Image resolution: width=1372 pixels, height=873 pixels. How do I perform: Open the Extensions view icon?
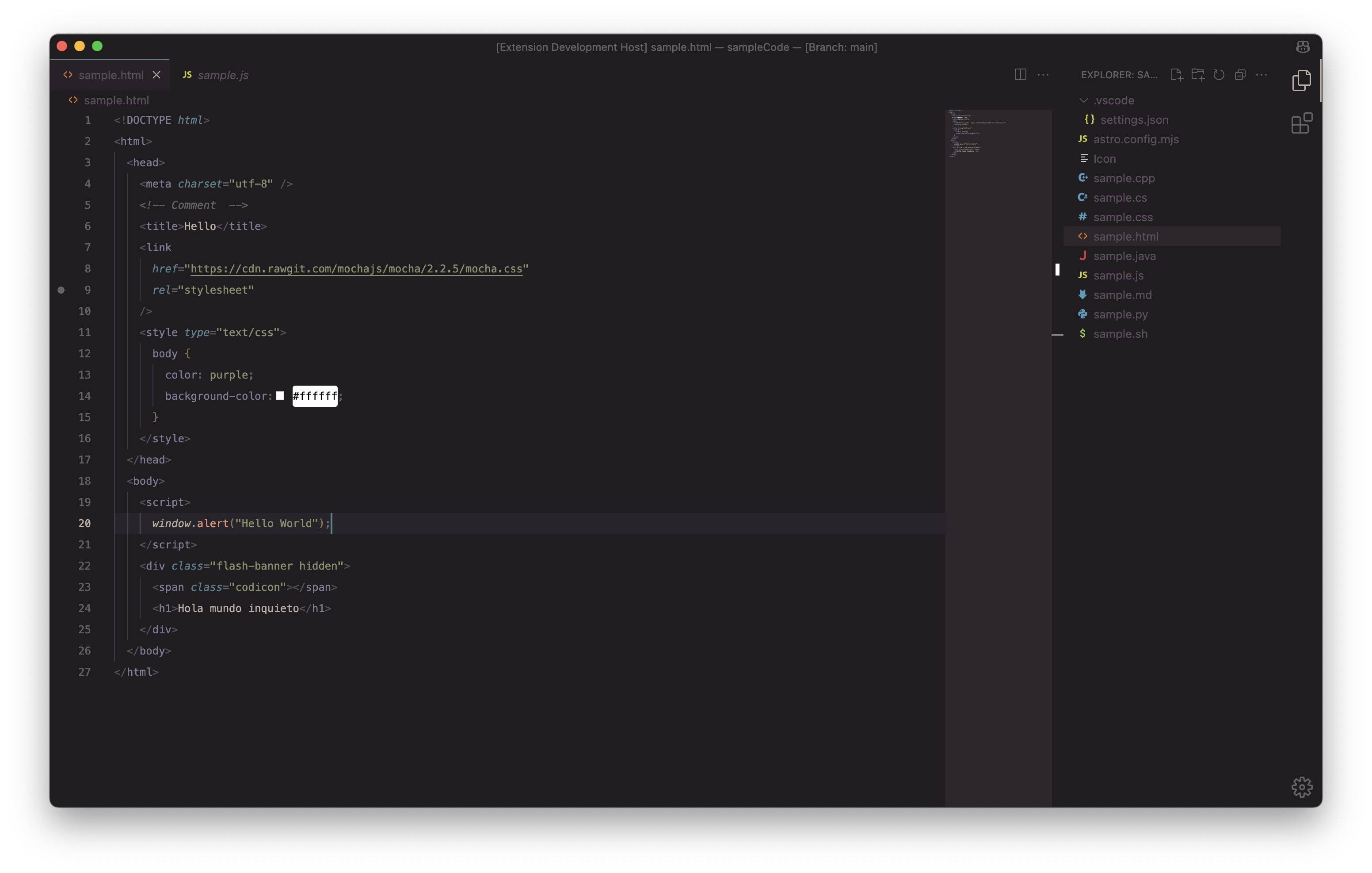(x=1301, y=123)
